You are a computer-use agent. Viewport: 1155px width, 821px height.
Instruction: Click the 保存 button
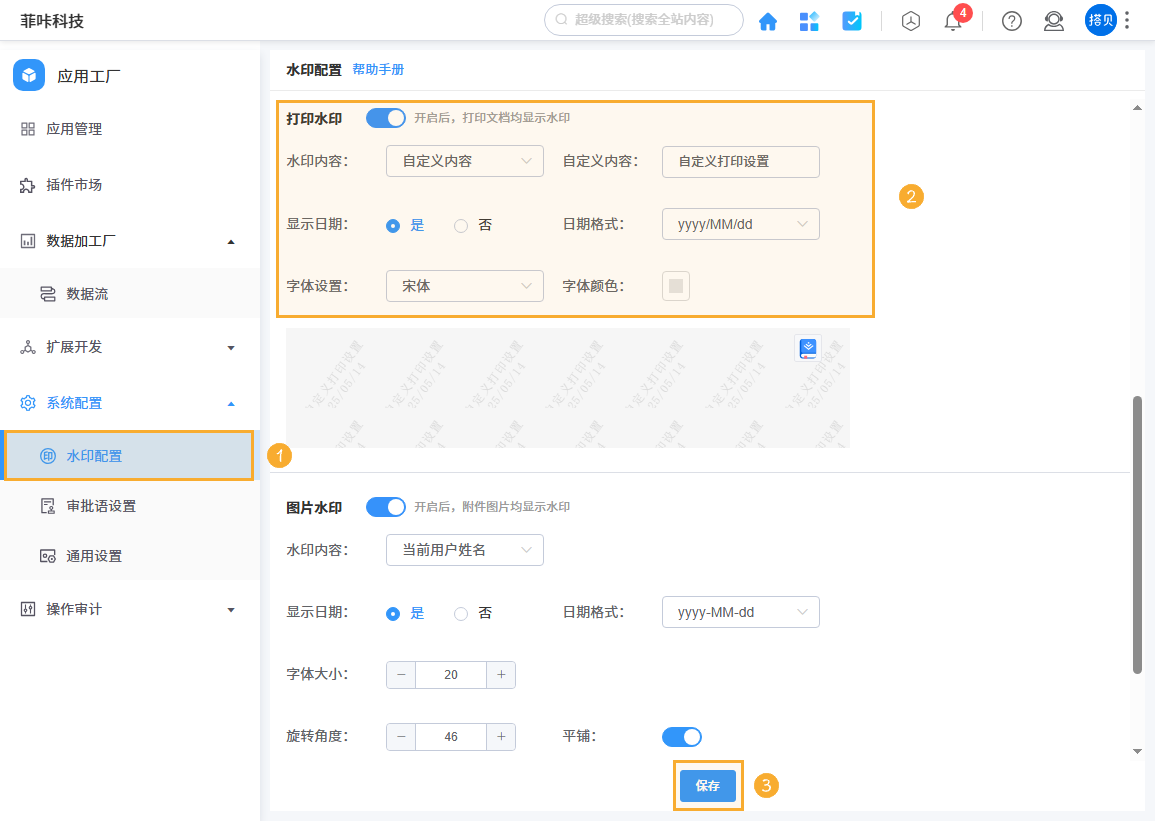(x=708, y=786)
